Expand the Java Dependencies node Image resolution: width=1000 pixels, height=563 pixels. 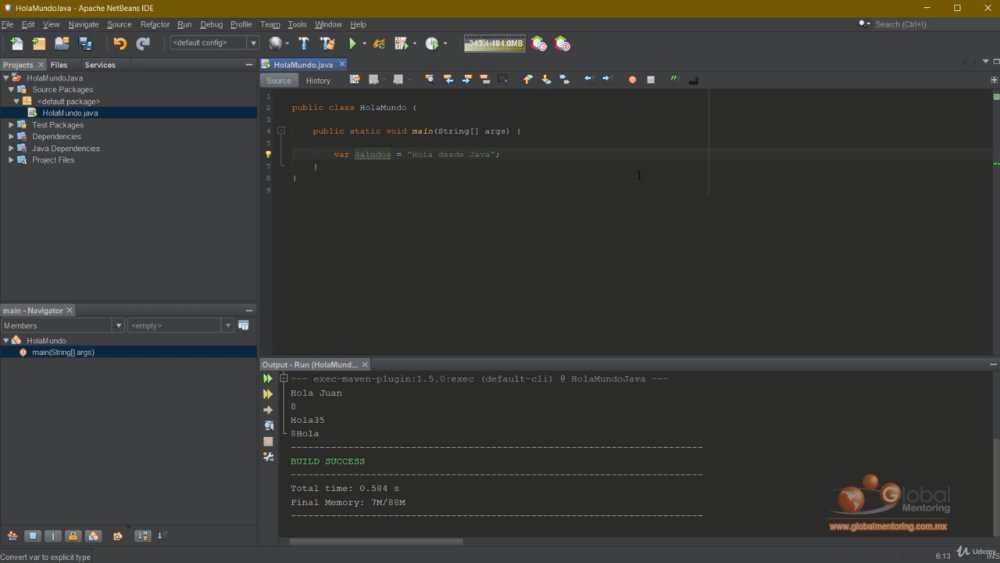point(11,149)
